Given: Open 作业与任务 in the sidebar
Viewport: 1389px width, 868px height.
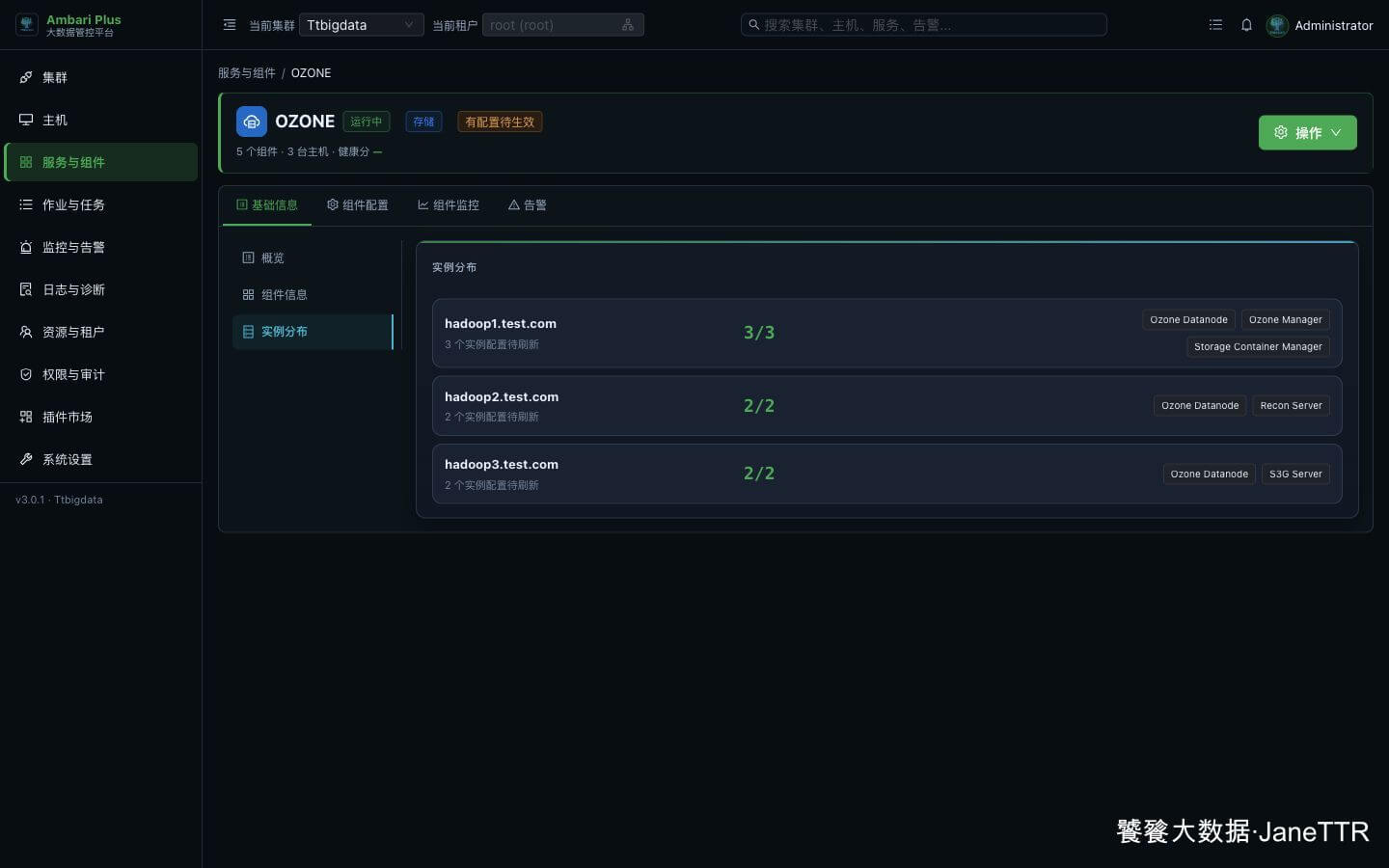Looking at the screenshot, I should click(101, 204).
